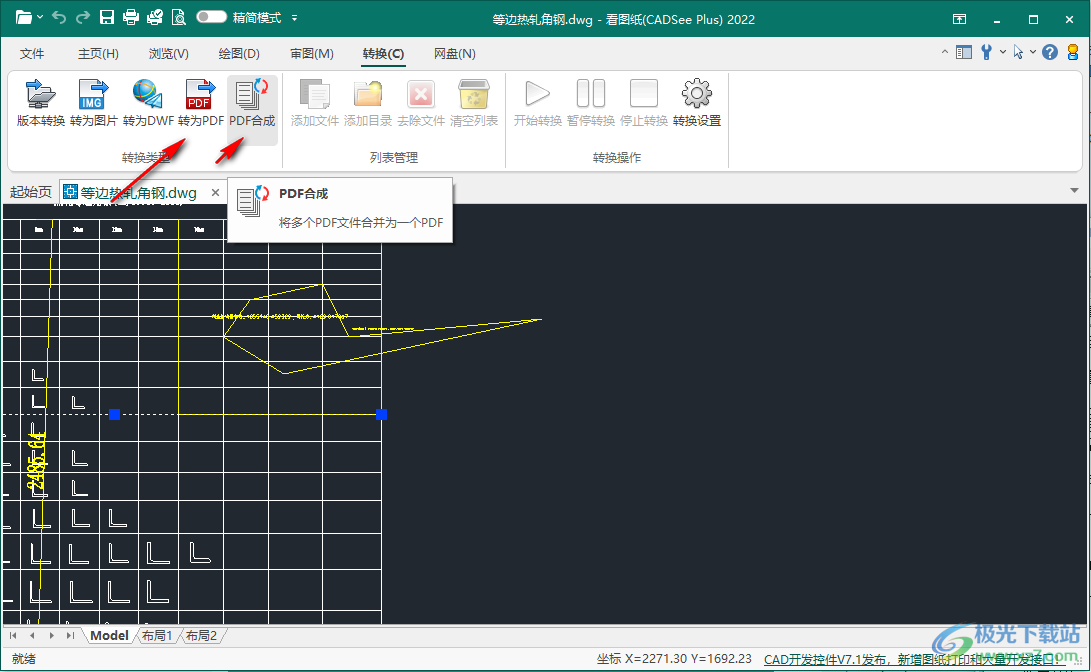Screen dimensions: 1091x672
Task: Select the 布局1 layout tab
Action: click(x=157, y=635)
